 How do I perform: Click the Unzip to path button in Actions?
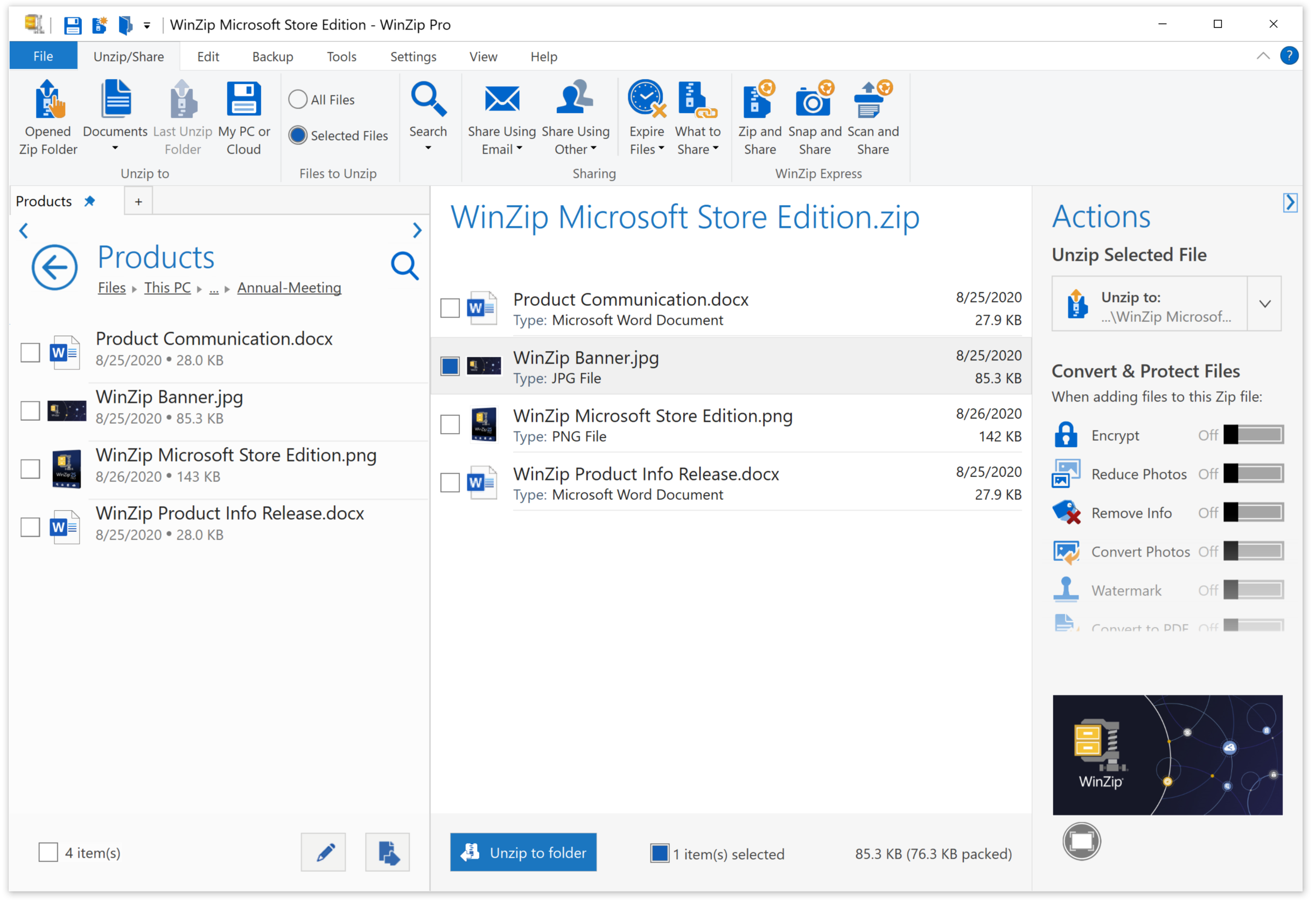click(1150, 304)
